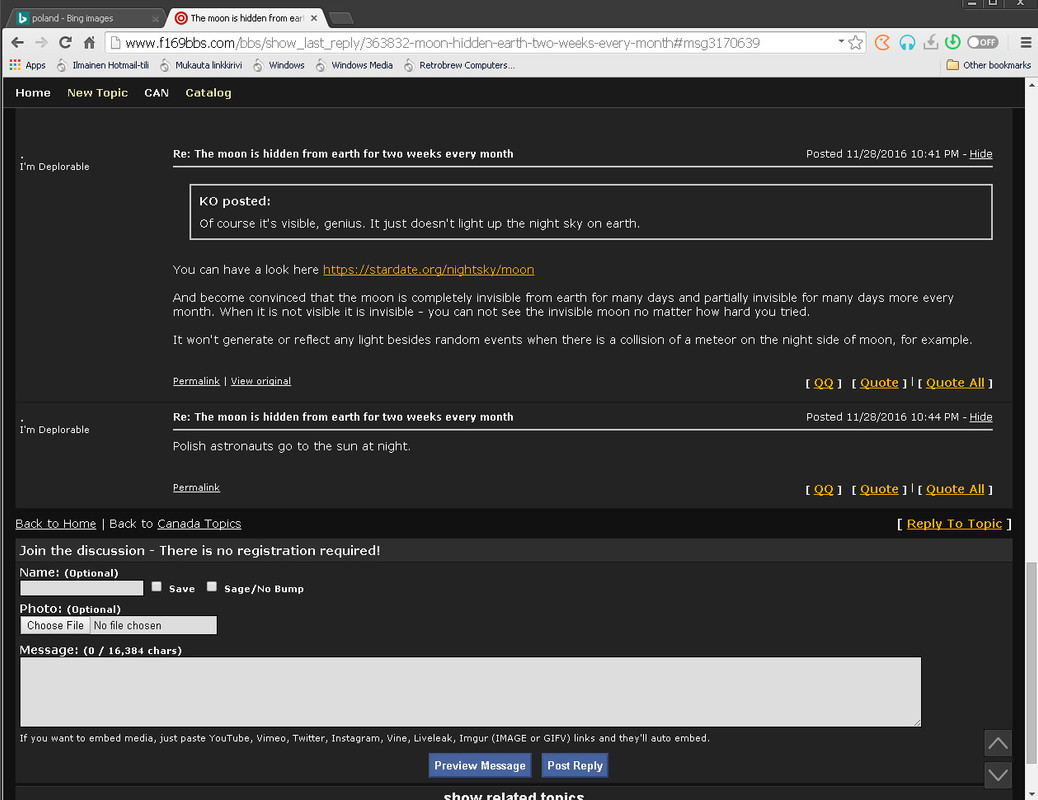Image resolution: width=1038 pixels, height=800 pixels.
Task: Click View original under the first post
Action: tap(261, 381)
